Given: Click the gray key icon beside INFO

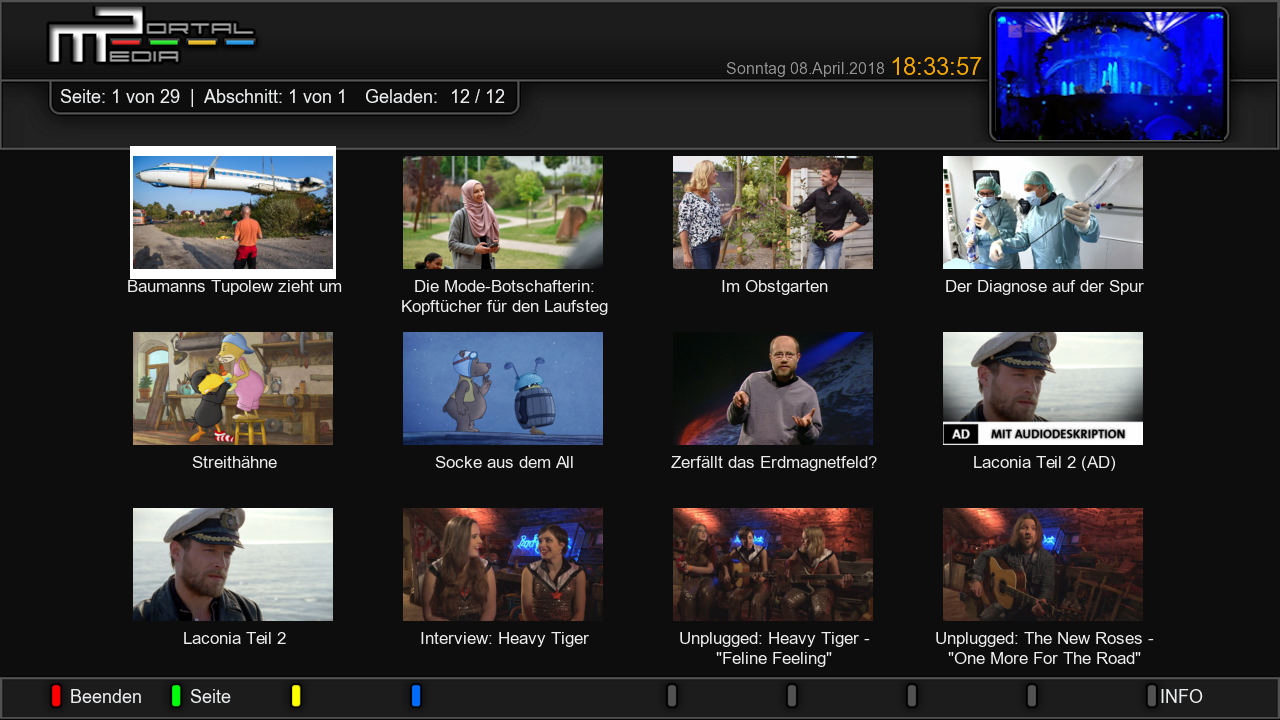Looking at the screenshot, I should [1151, 696].
